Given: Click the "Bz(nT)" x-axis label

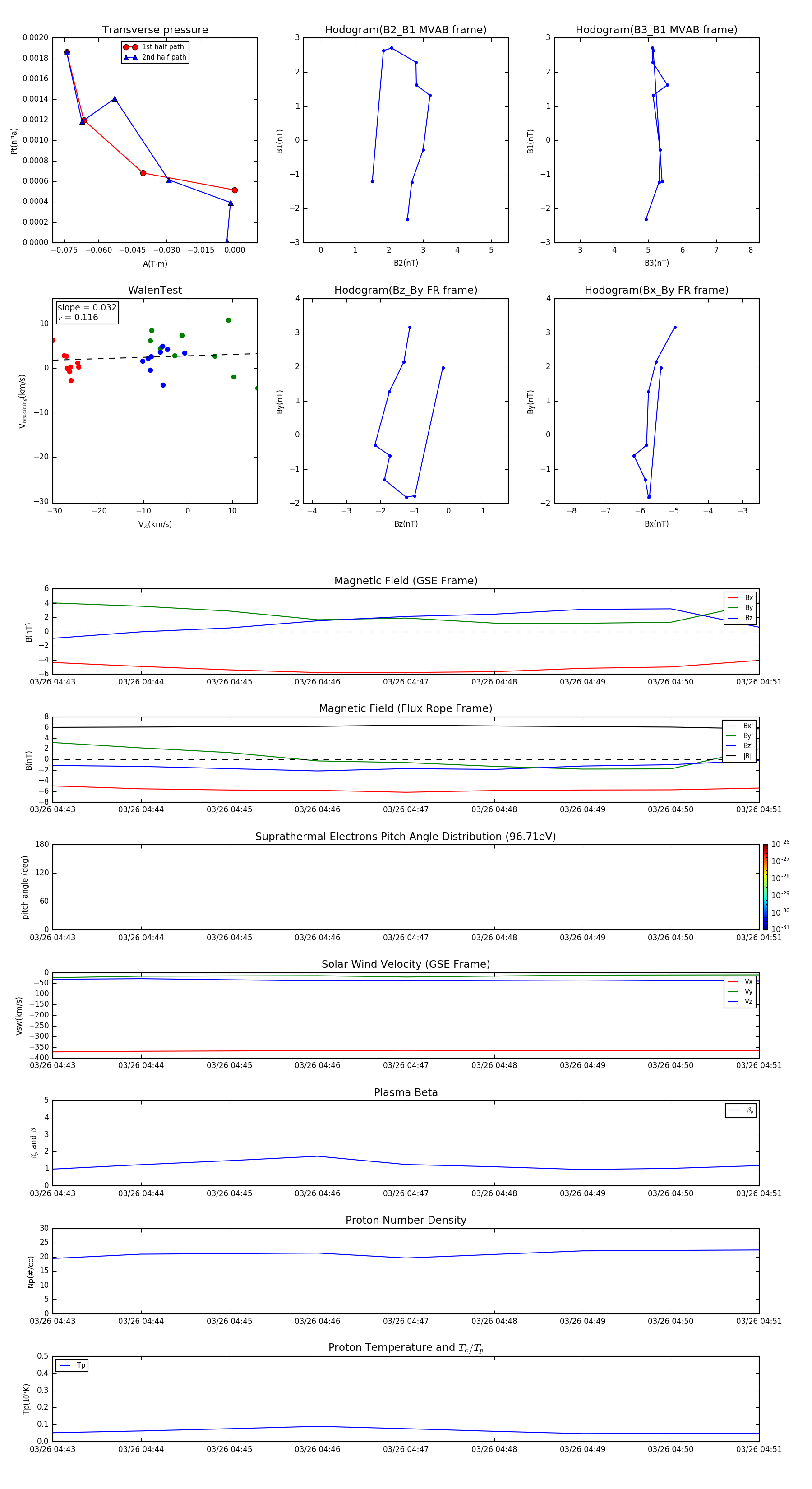Looking at the screenshot, I should click(x=406, y=524).
